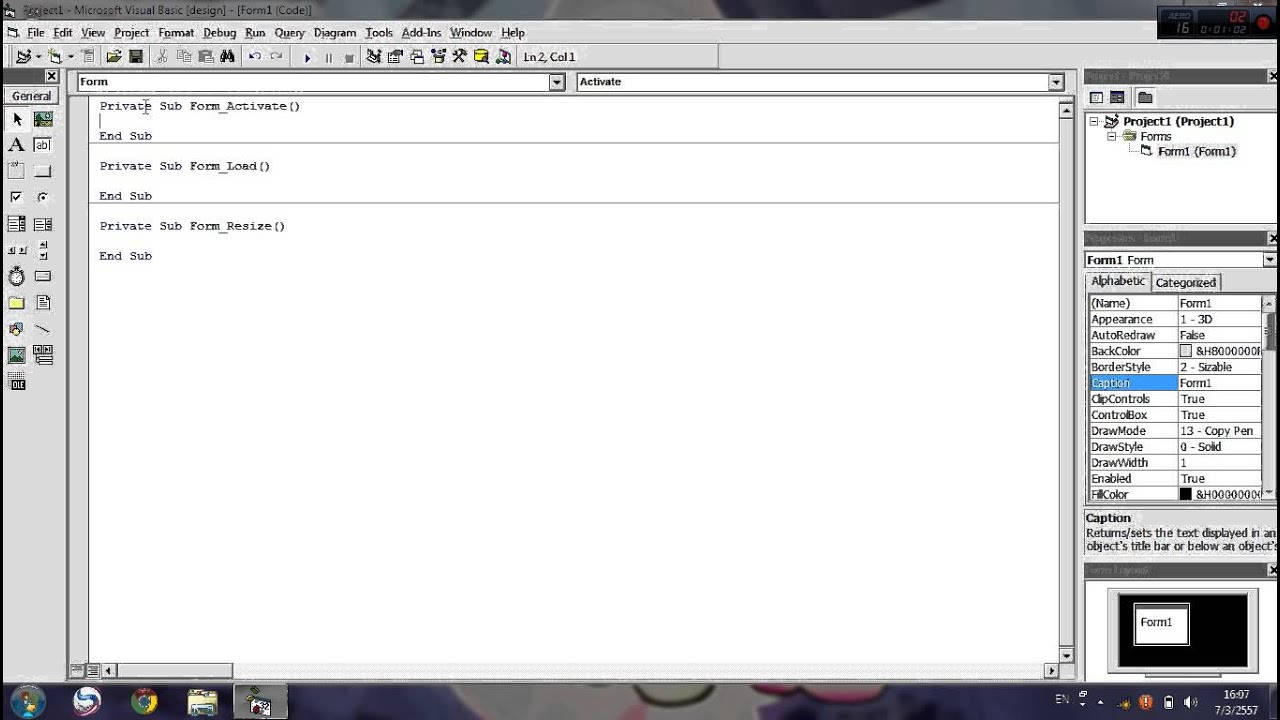Select the OptionButton control tool

(x=43, y=198)
